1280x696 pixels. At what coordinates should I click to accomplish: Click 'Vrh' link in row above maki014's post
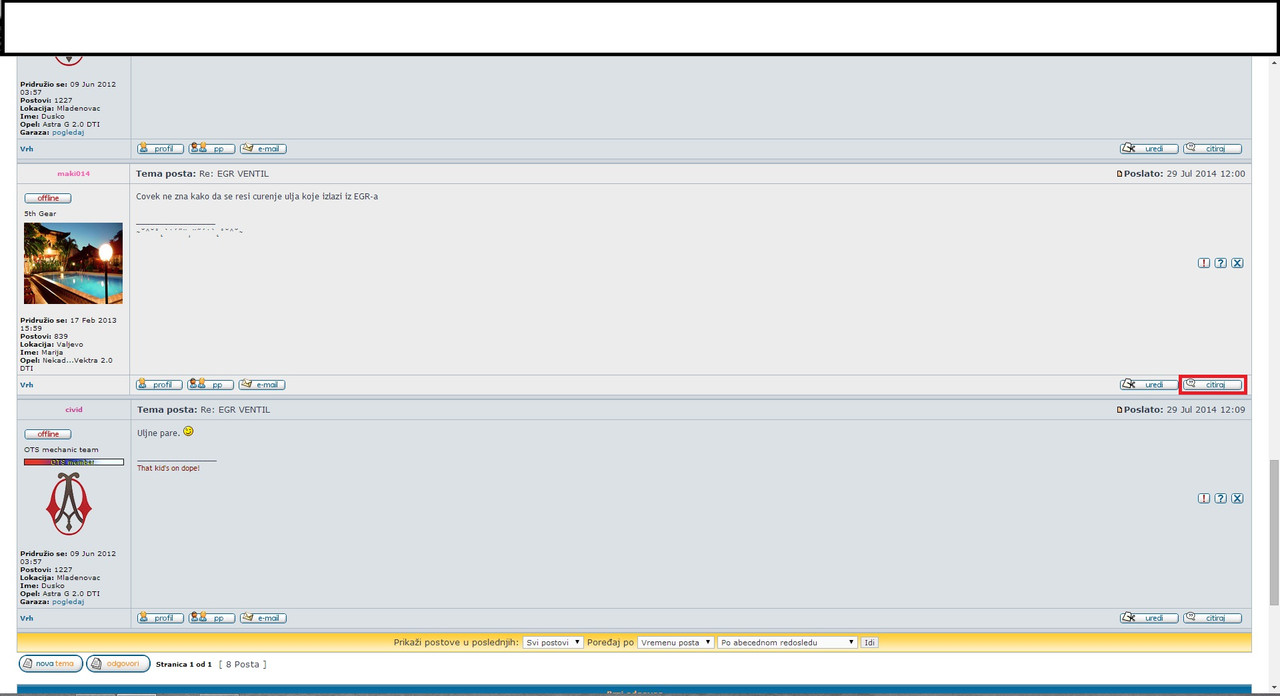26,149
